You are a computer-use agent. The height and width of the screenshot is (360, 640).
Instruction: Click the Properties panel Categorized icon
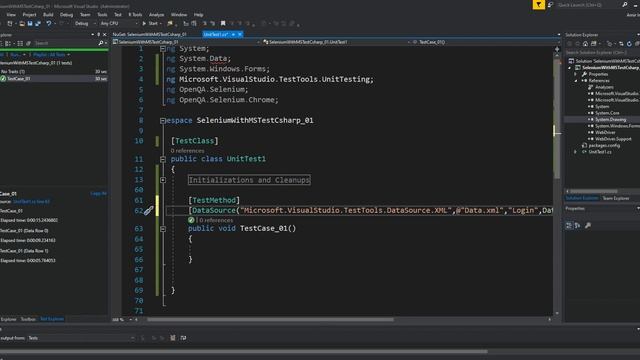pos(569,225)
